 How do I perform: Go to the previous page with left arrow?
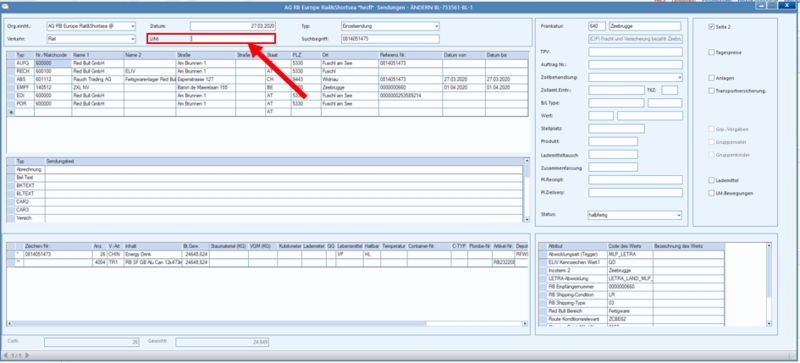5,355
